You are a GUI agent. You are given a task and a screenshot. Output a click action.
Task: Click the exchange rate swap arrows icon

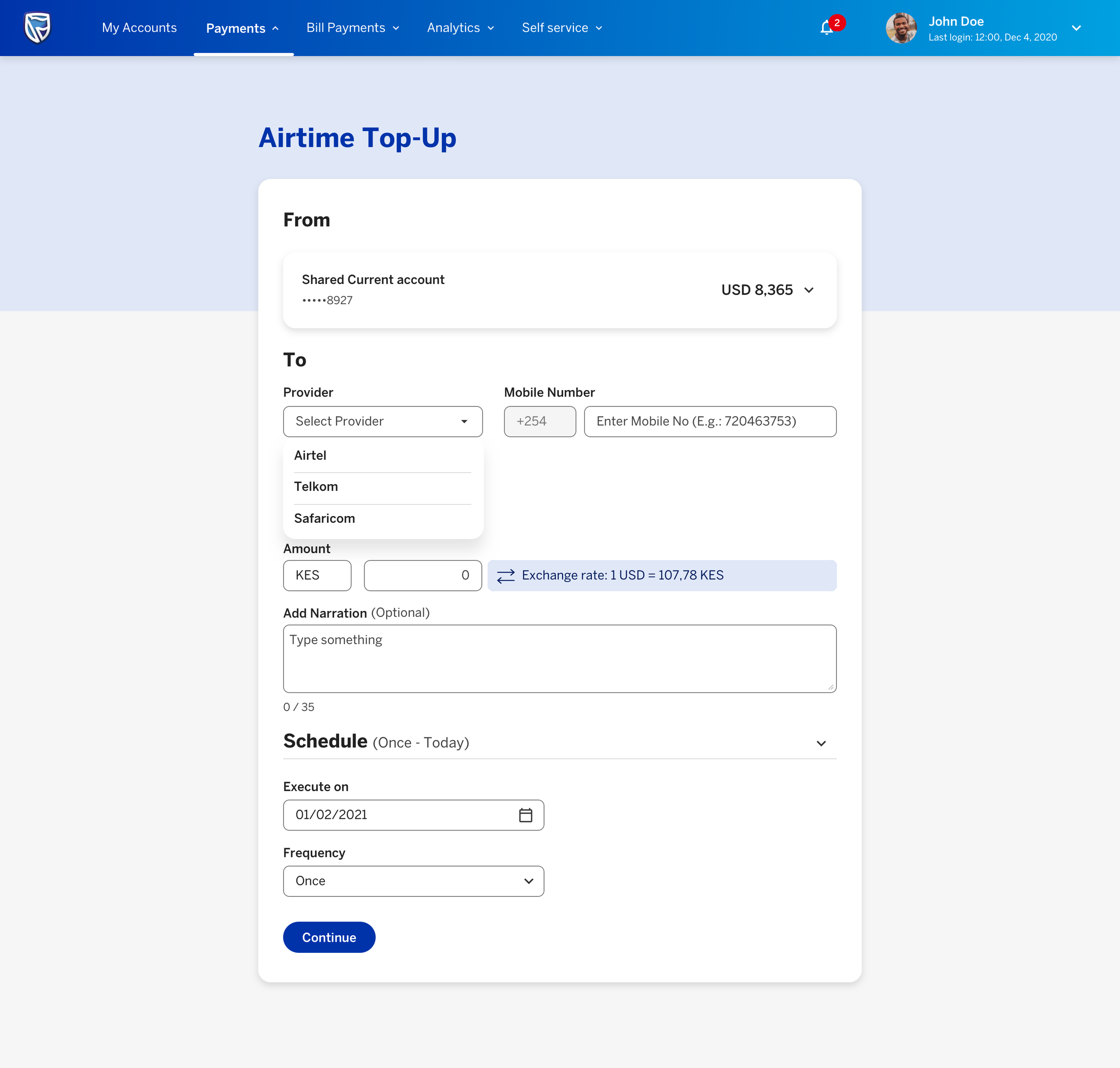coord(506,576)
